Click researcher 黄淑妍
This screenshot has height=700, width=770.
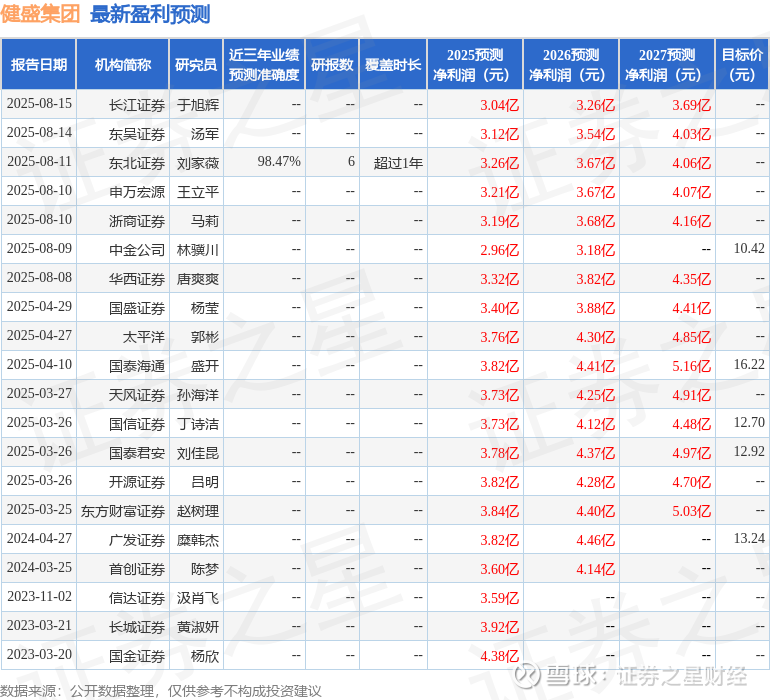198,627
